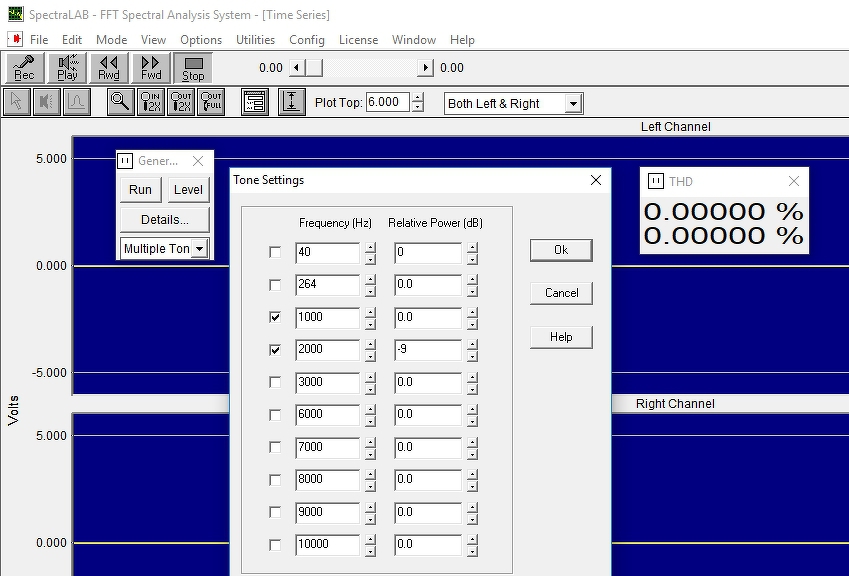The width and height of the screenshot is (849, 576).
Task: Open the Both Left & Right channel dropdown
Action: pyautogui.click(x=573, y=103)
